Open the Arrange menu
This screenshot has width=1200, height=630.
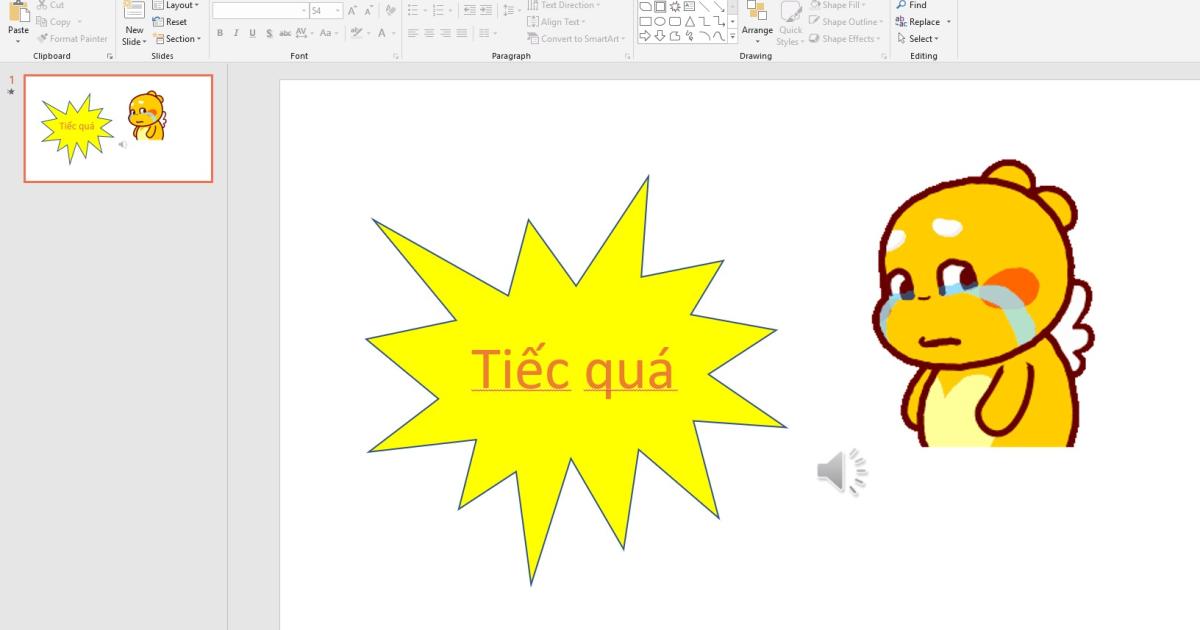[757, 23]
